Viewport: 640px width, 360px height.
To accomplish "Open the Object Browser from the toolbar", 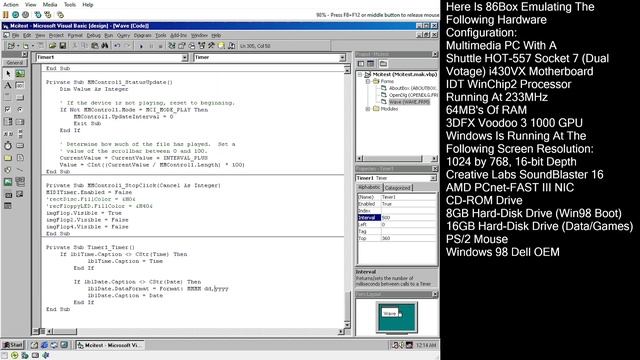I will (x=201, y=46).
